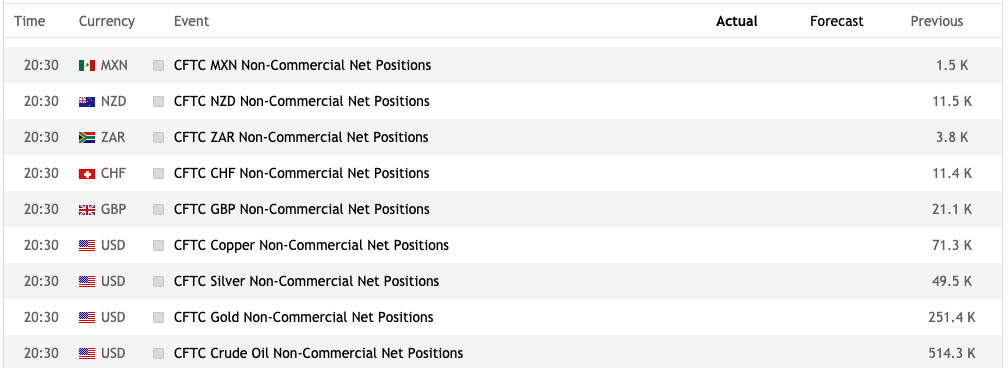The width and height of the screenshot is (1008, 368).
Task: Open CFTC Gold Non-Commercial Net Positions event
Action: (303, 317)
